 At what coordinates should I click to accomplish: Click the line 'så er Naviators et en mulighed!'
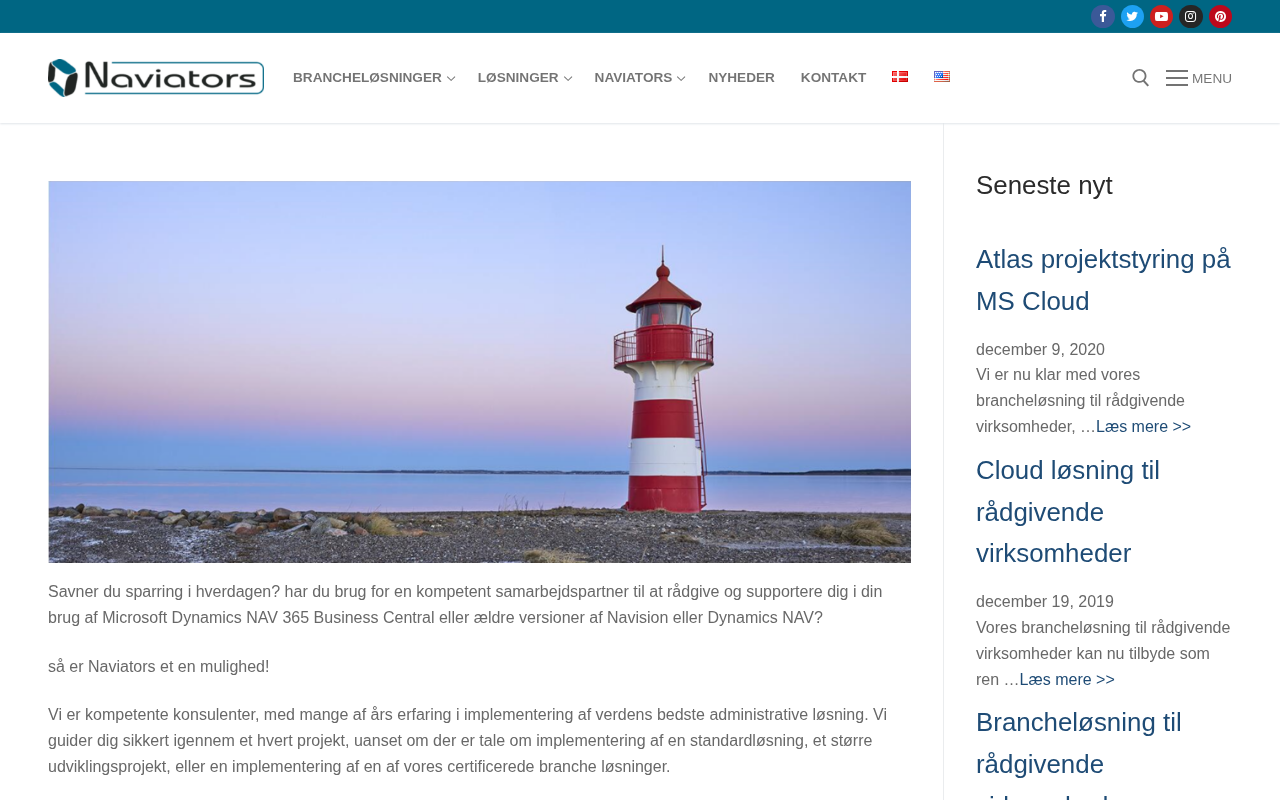tap(159, 667)
